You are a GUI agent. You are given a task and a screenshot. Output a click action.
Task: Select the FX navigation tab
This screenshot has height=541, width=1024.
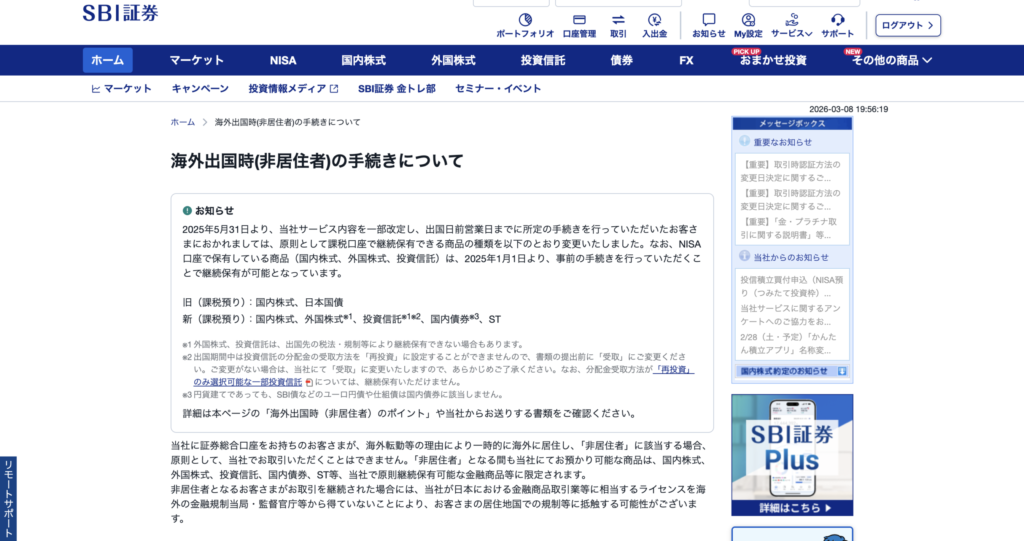686,60
